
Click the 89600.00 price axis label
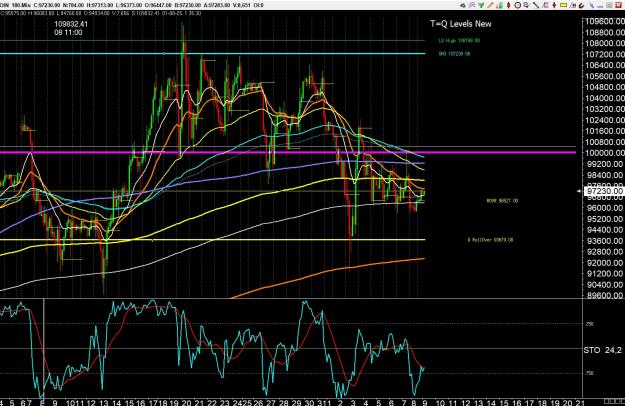point(605,295)
